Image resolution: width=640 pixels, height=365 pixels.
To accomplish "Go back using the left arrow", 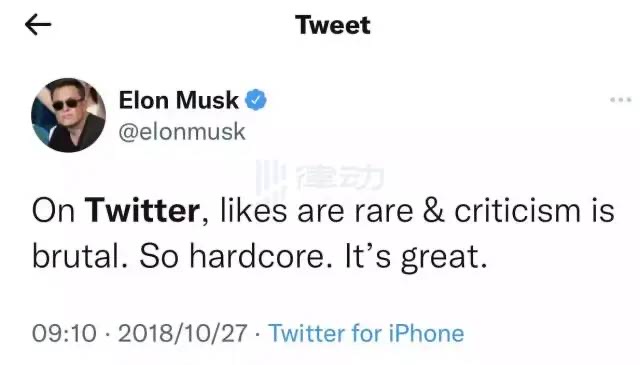I will [38, 24].
